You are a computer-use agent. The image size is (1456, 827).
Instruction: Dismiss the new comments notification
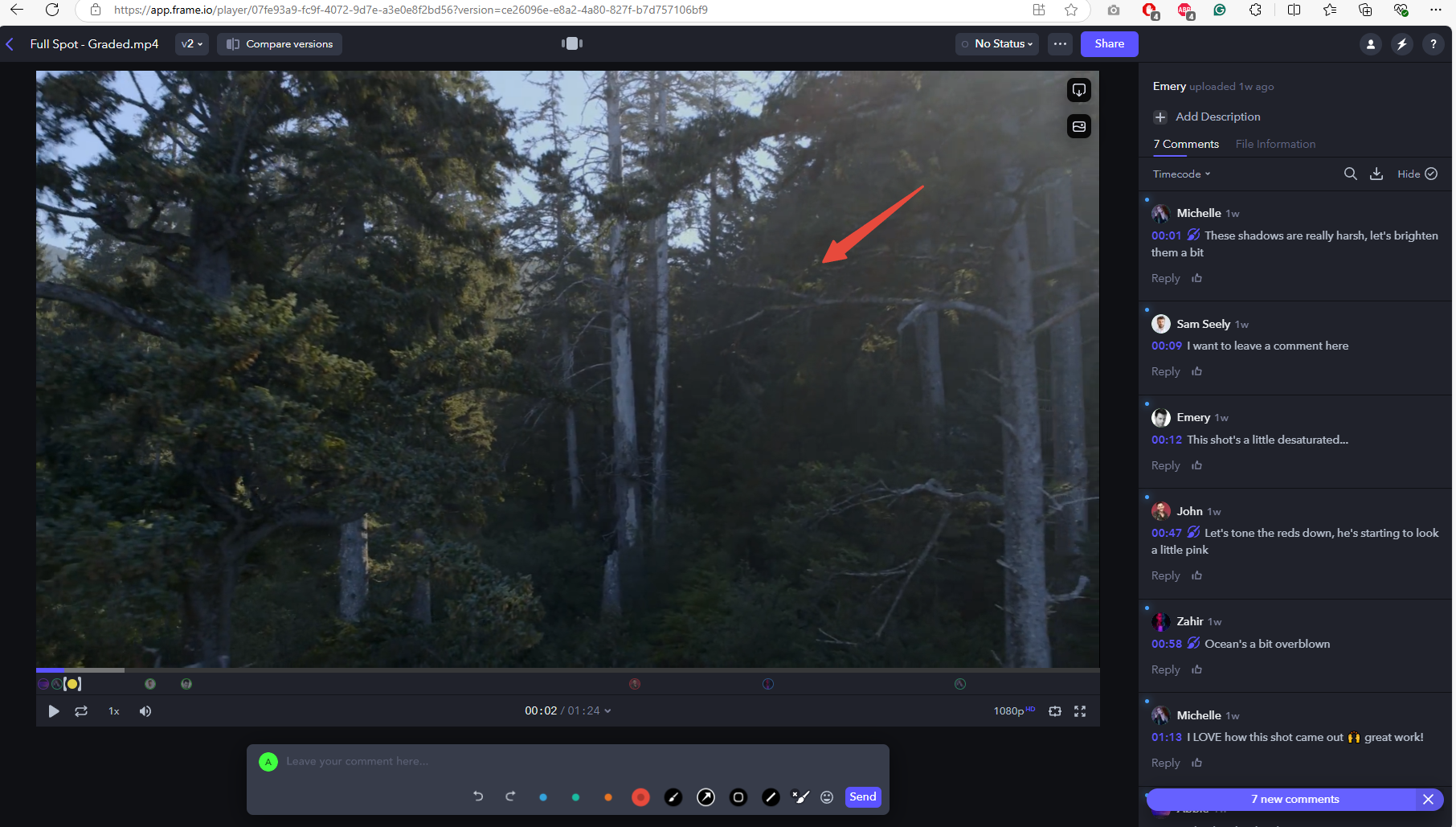tap(1428, 800)
